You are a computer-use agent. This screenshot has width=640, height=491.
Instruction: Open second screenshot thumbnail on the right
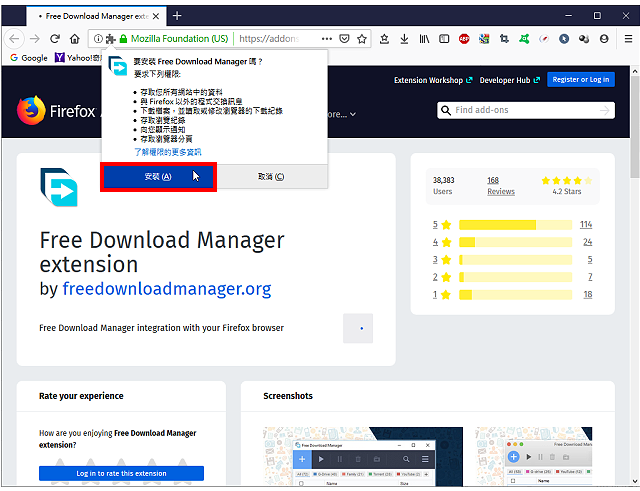click(534, 456)
